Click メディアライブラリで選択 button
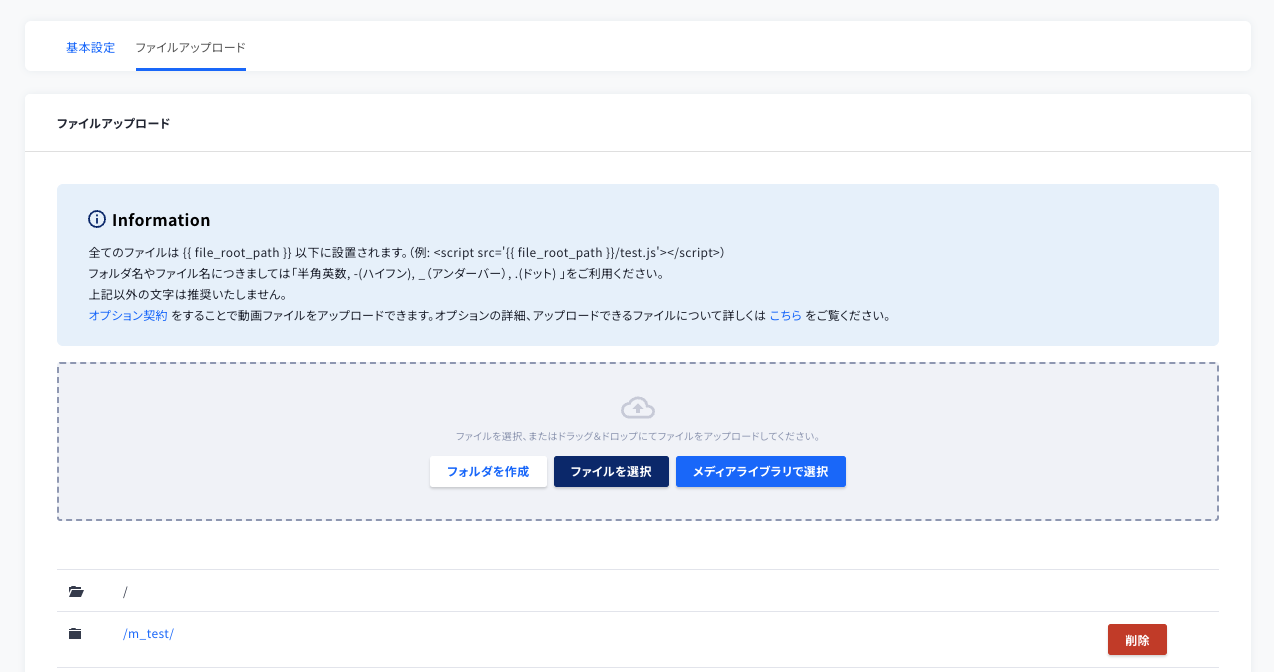Screen dimensions: 1274x672 [761, 471]
